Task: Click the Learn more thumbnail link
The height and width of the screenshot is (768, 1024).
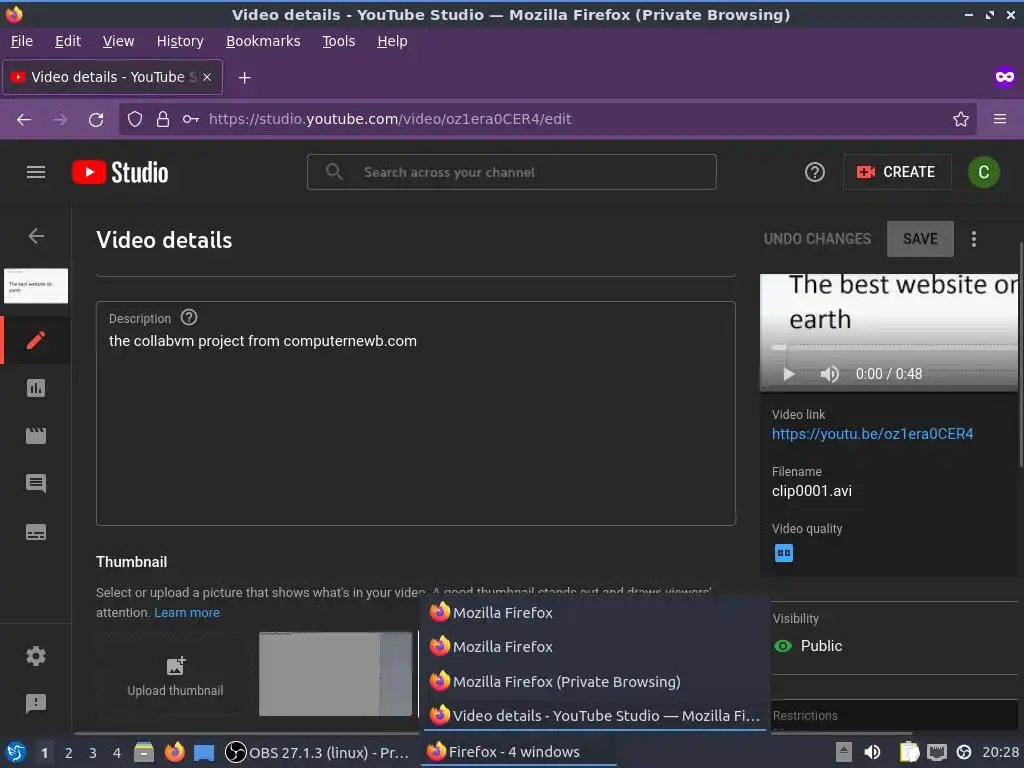Action: point(187,613)
